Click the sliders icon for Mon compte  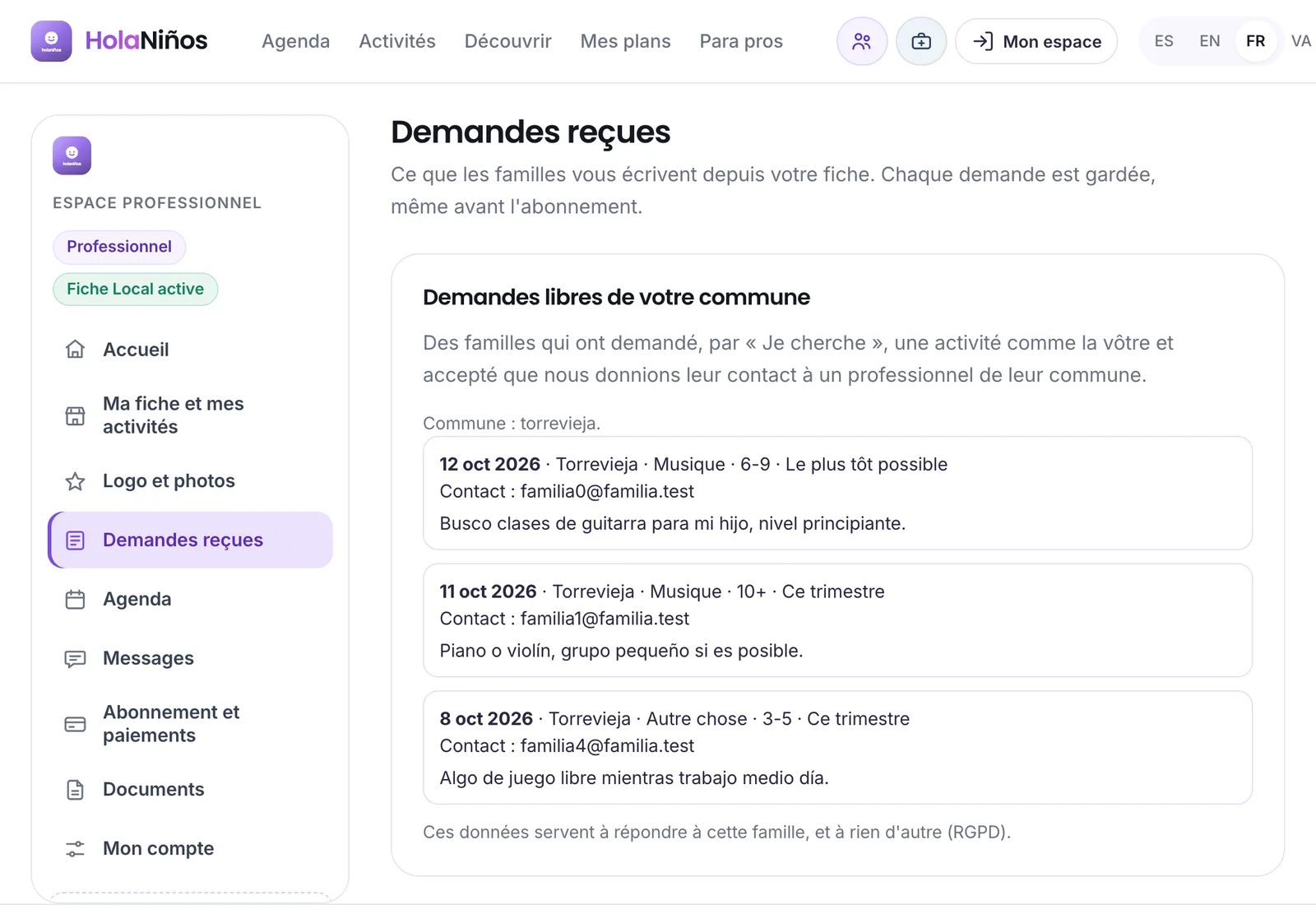[75, 849]
